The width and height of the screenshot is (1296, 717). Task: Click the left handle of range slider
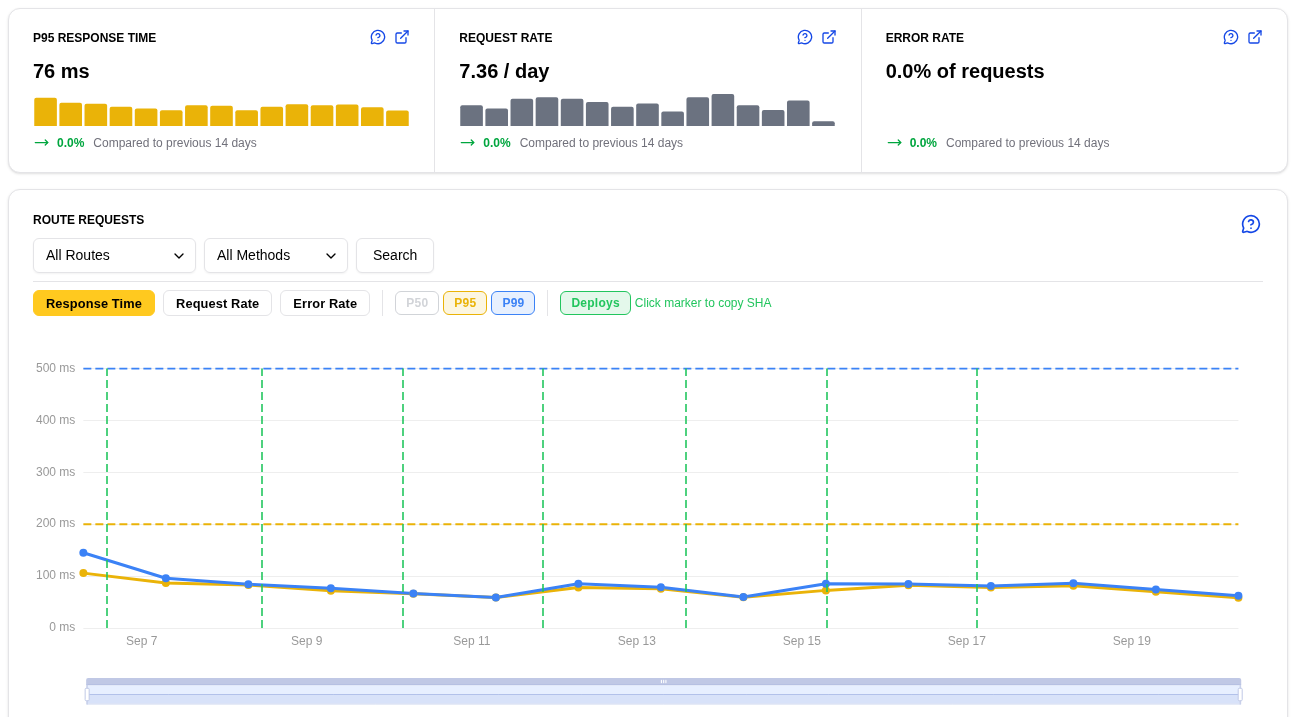(87, 694)
